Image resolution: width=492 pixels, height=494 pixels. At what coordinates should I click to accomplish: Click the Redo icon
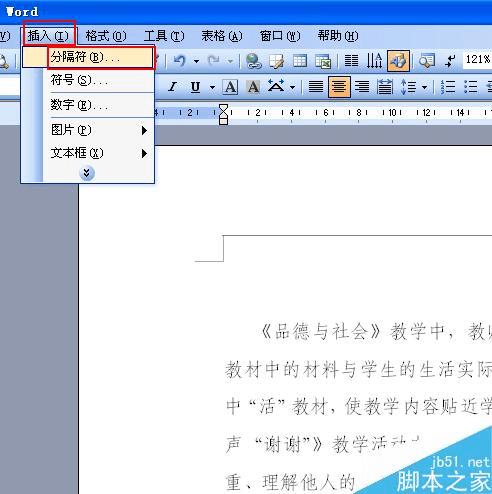point(214,61)
